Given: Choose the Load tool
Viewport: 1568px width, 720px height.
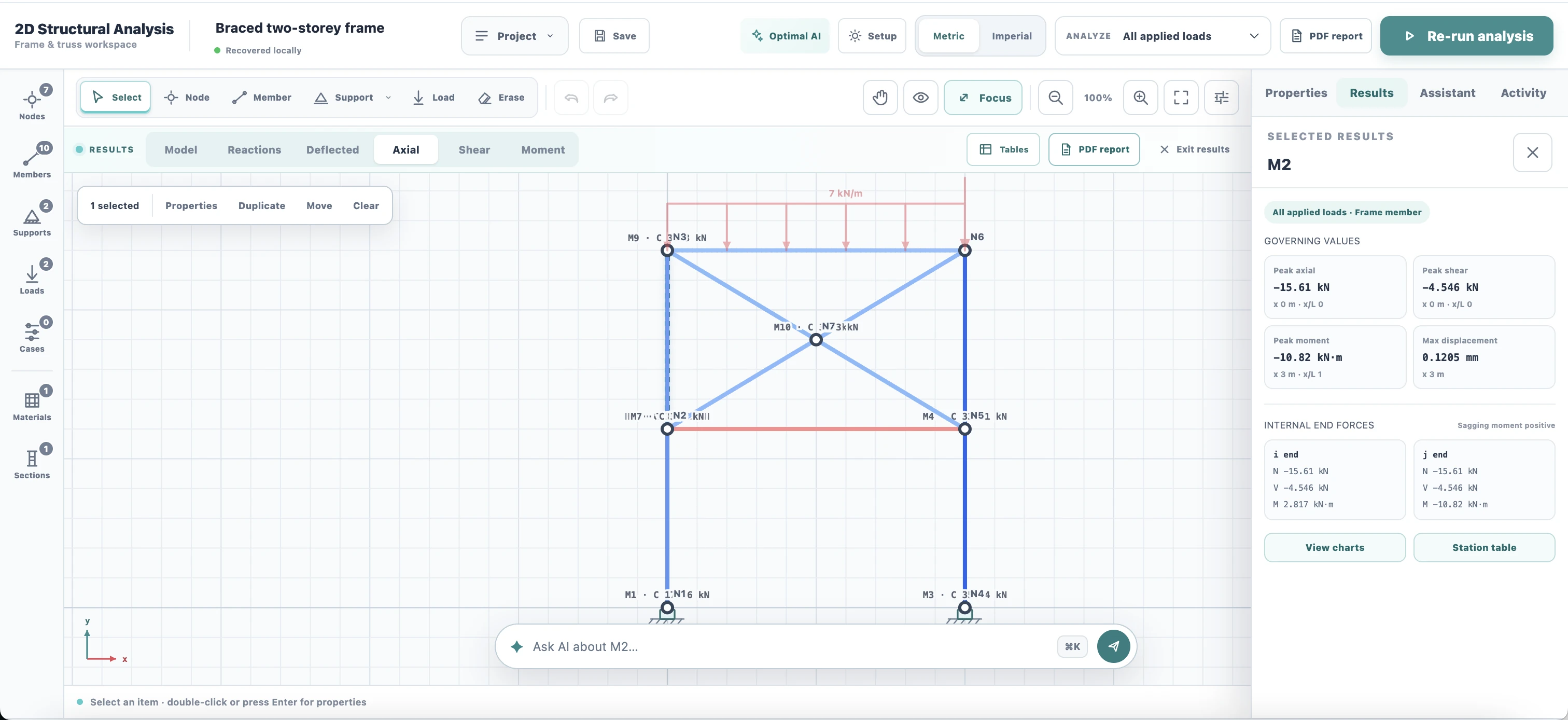Looking at the screenshot, I should [433, 98].
